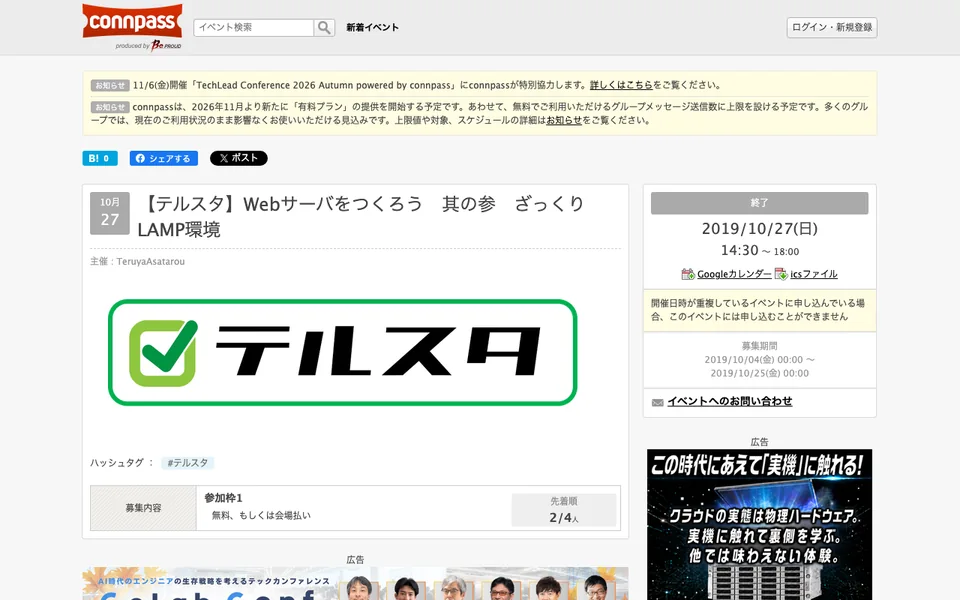This screenshot has height=600, width=960.
Task: Click the ics file download icon
Action: pos(781,274)
